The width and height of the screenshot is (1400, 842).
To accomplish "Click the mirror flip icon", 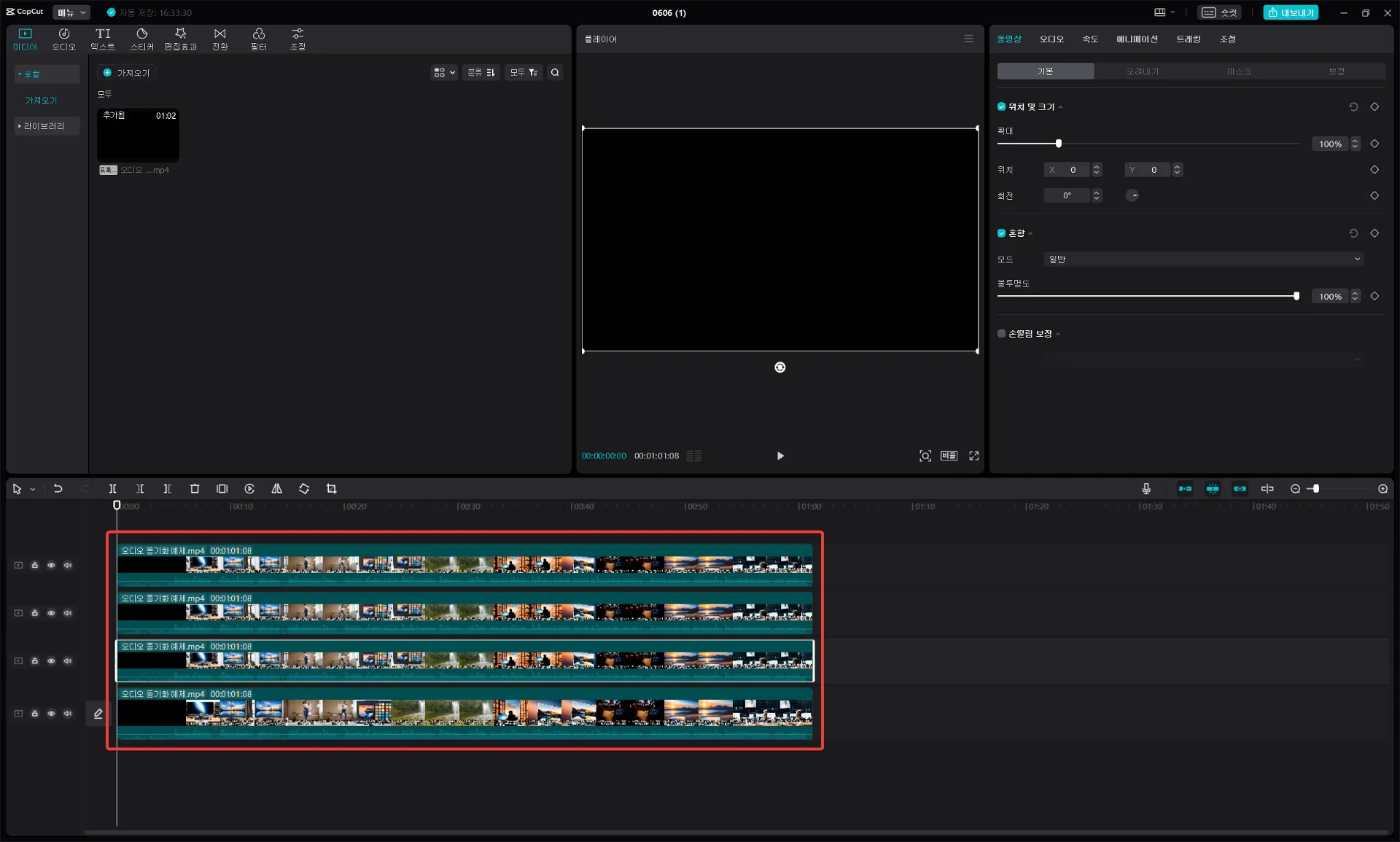I will tap(276, 489).
